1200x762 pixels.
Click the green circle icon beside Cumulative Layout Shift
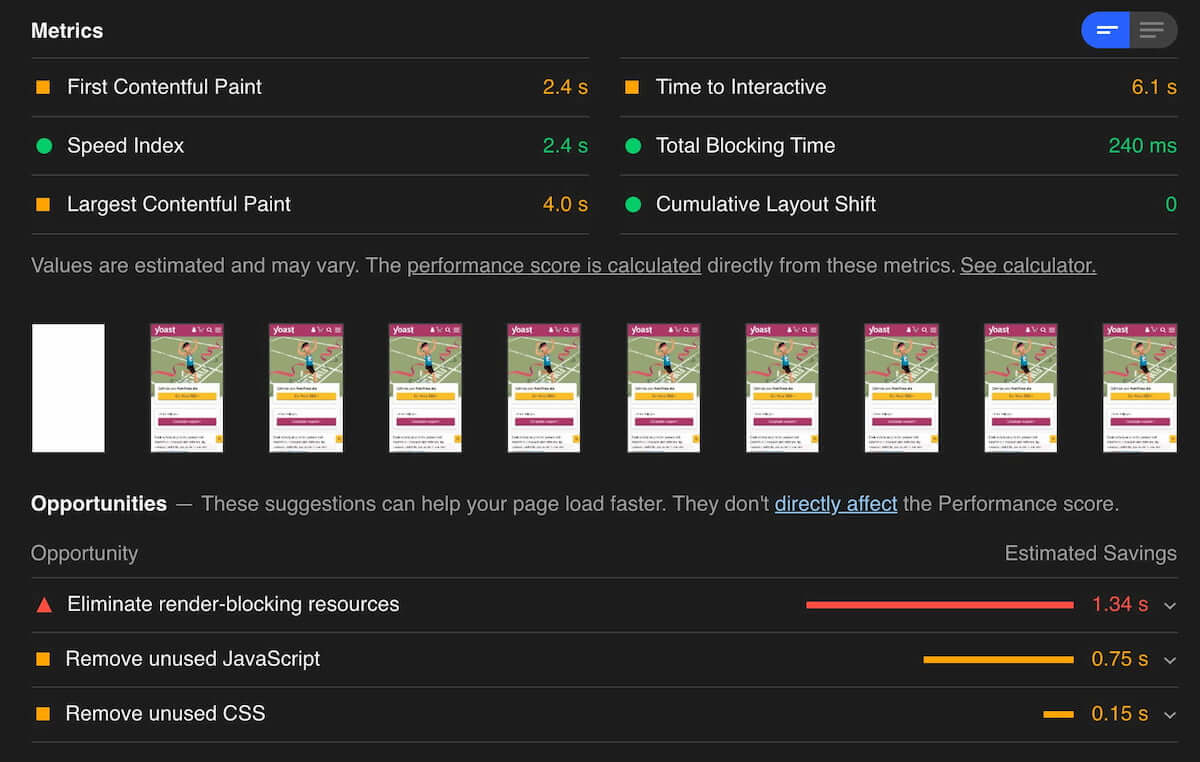[x=632, y=204]
